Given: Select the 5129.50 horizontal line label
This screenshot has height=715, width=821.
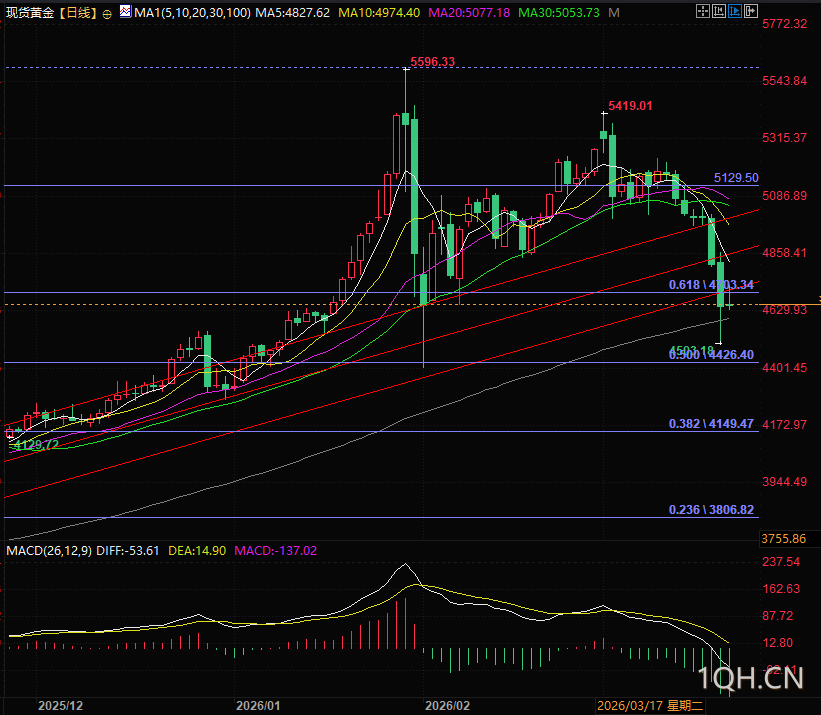Looking at the screenshot, I should pos(736,177).
